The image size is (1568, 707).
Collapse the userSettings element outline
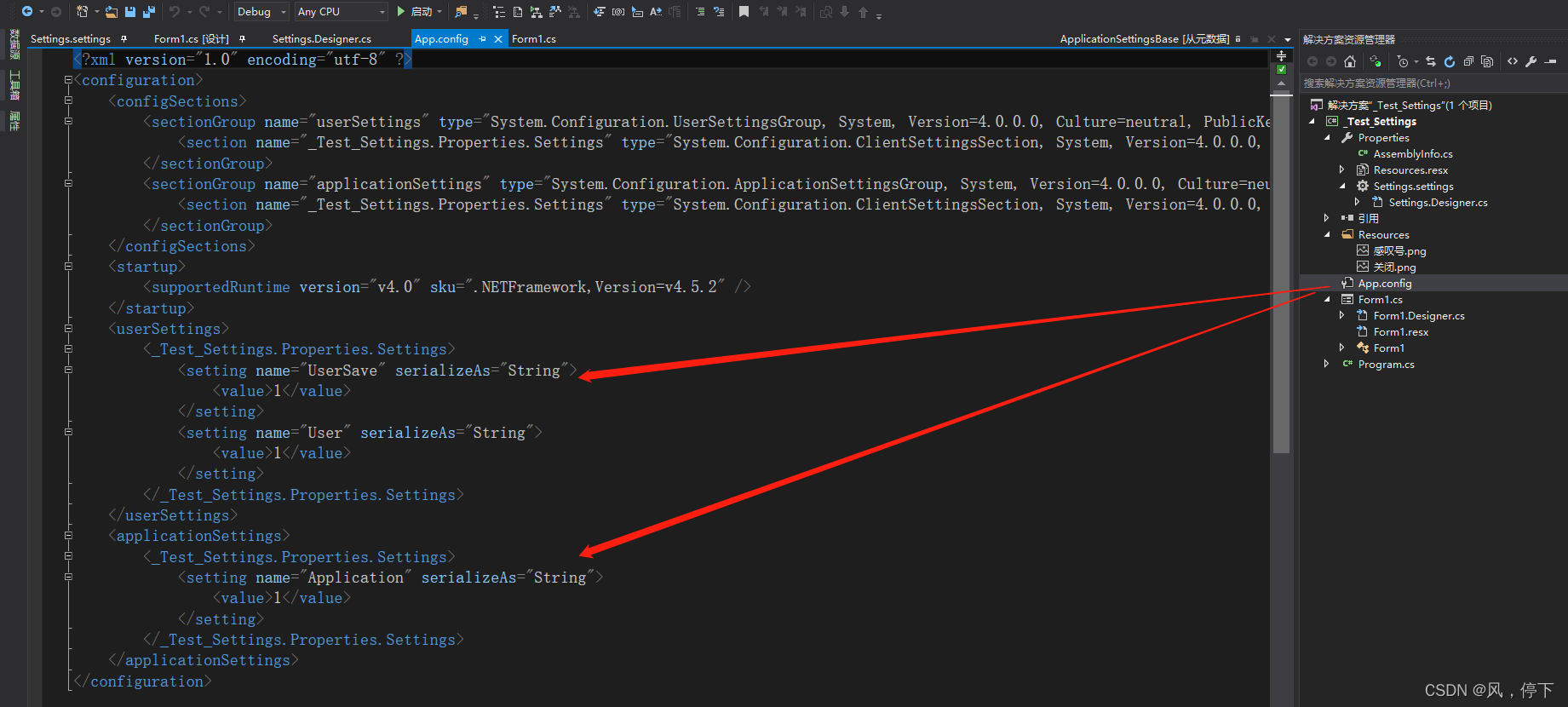(68, 329)
